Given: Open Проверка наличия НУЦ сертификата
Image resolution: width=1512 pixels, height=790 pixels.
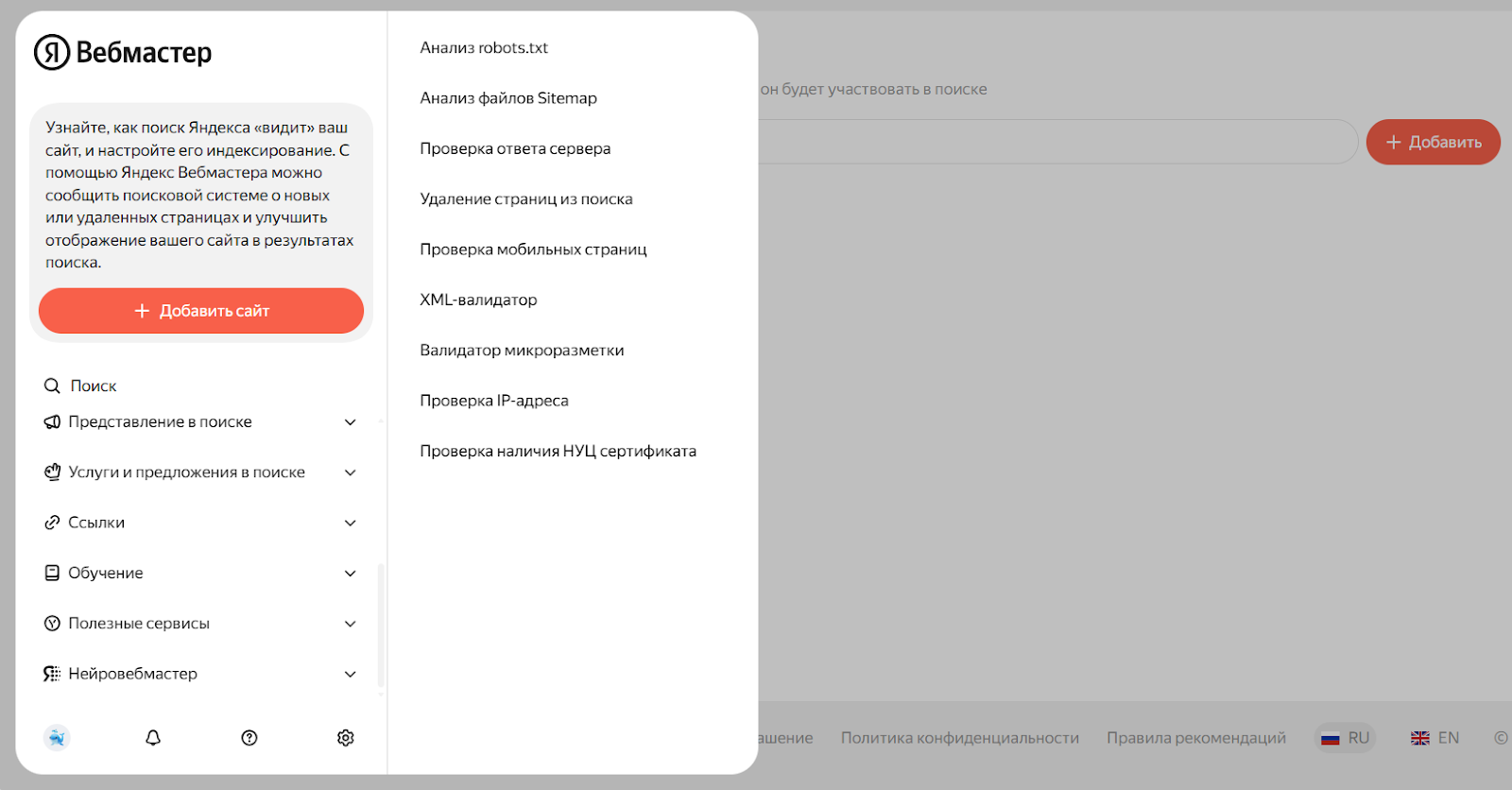Looking at the screenshot, I should (558, 451).
